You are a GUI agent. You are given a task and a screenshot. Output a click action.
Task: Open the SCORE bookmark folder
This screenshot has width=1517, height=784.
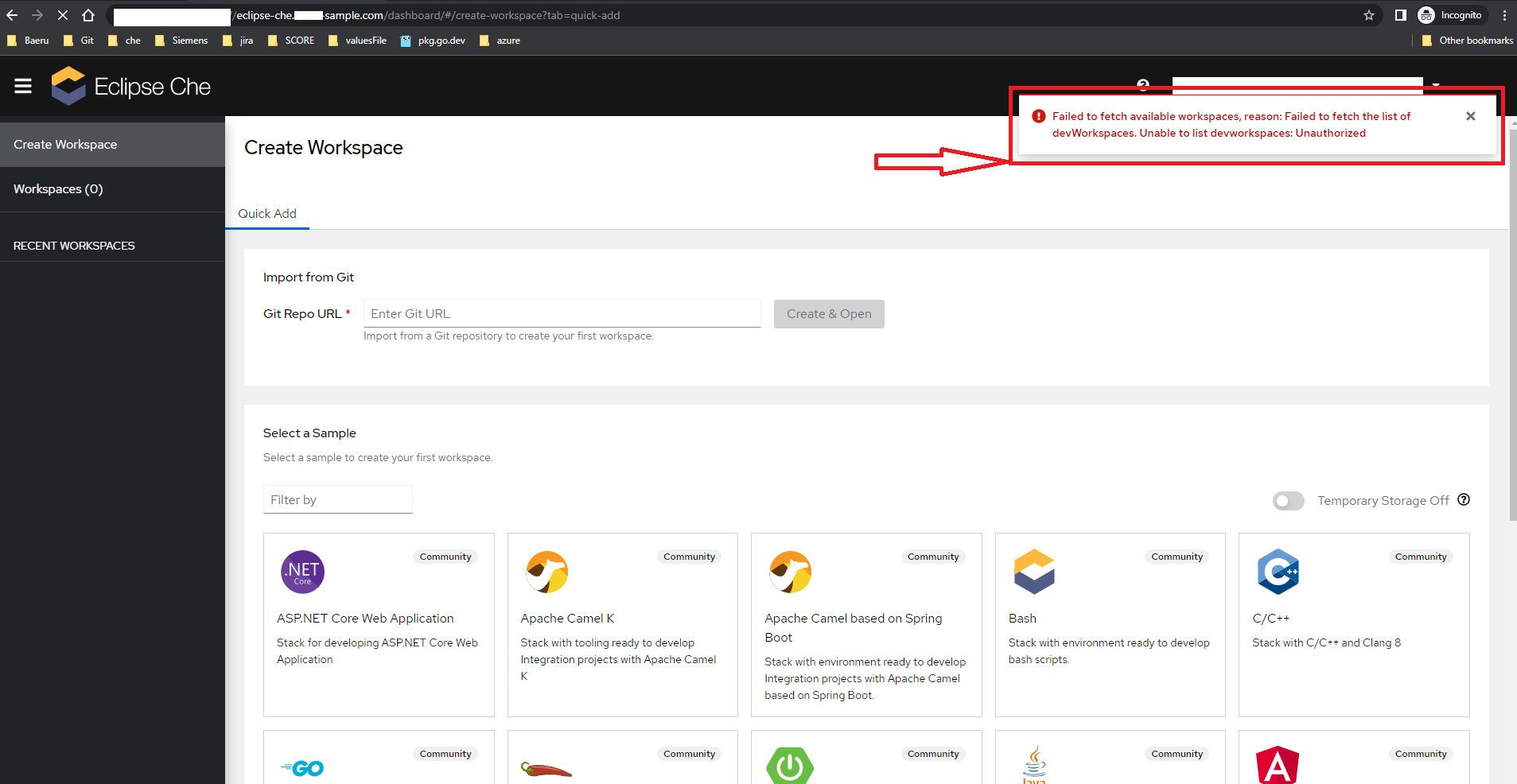click(291, 41)
